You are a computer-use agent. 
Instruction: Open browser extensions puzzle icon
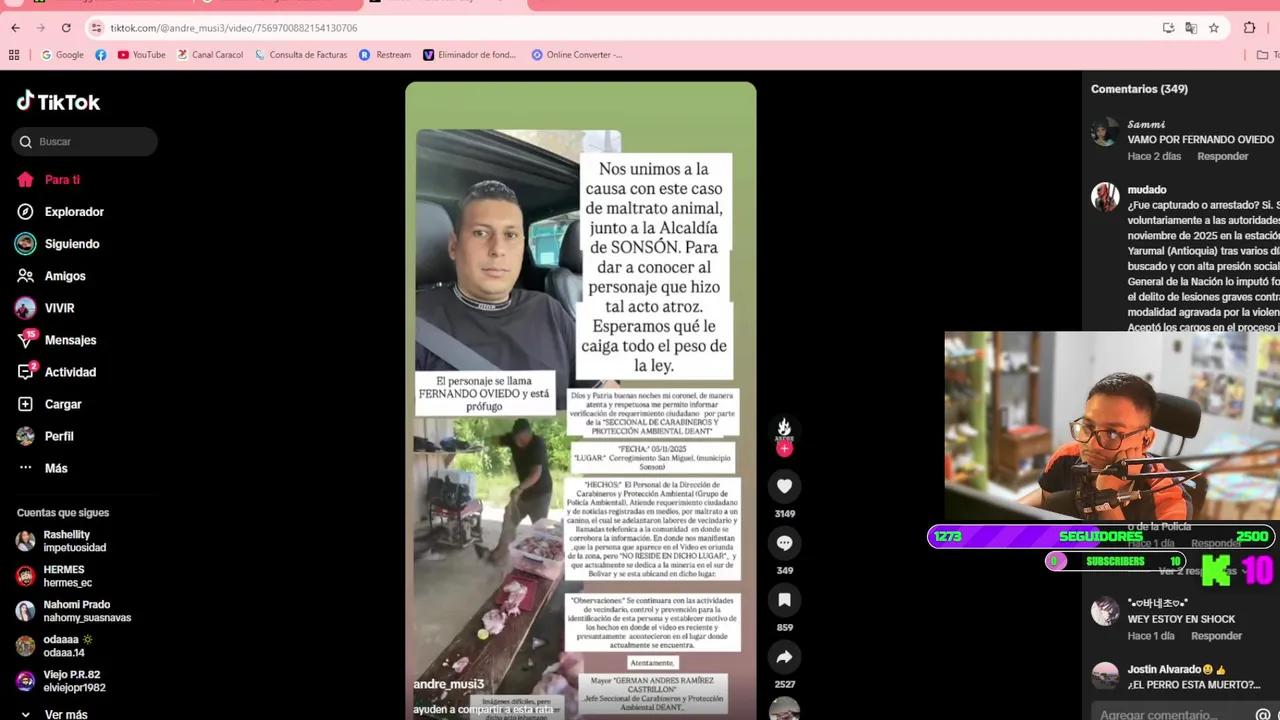pos(1250,28)
